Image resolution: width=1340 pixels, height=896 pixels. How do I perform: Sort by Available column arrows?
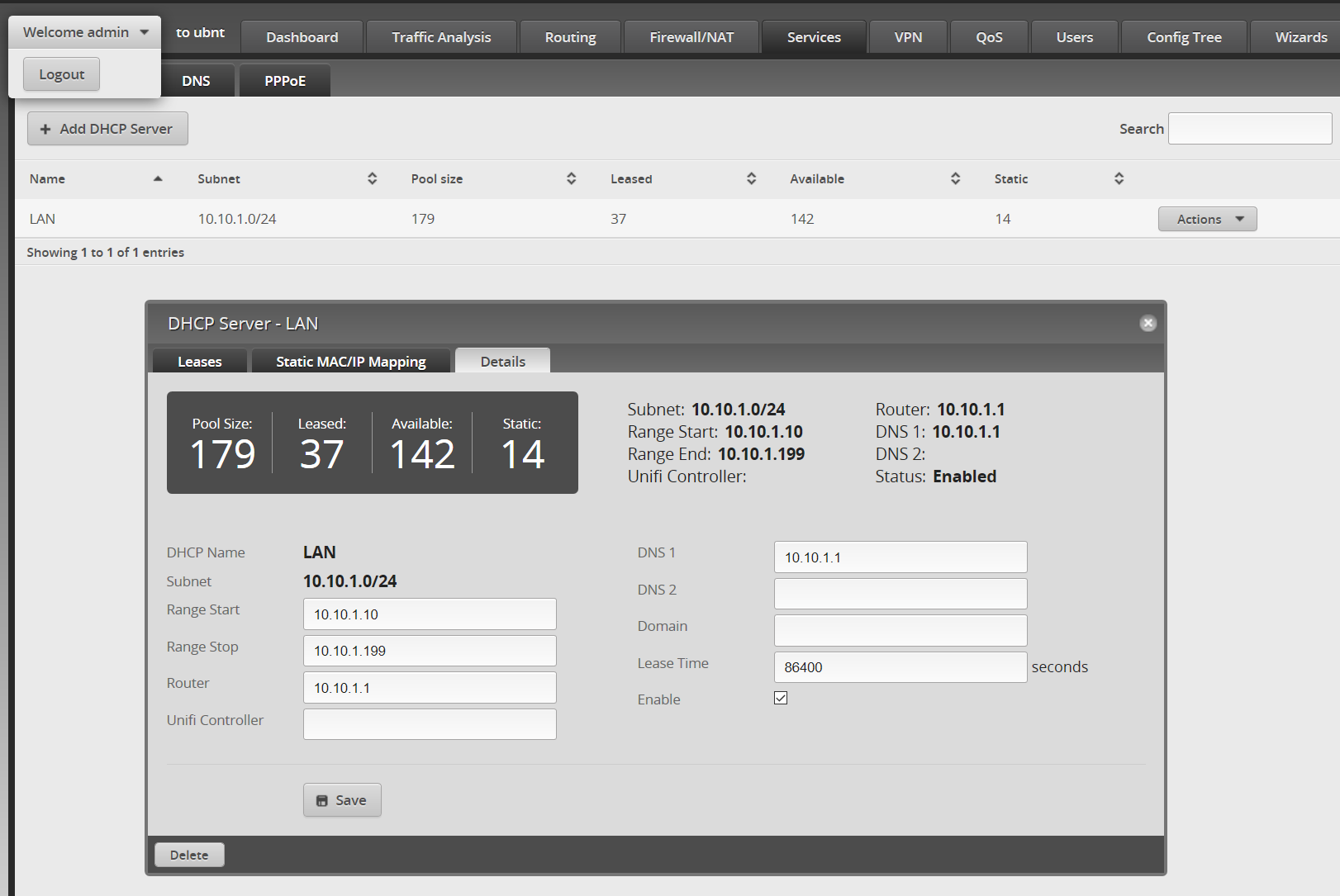[x=955, y=179]
